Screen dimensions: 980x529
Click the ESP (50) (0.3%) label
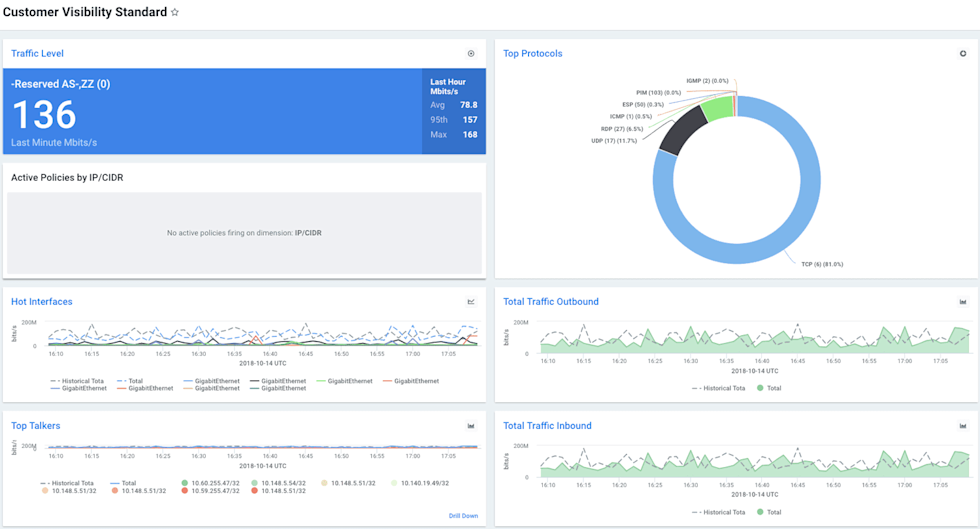[x=643, y=104]
